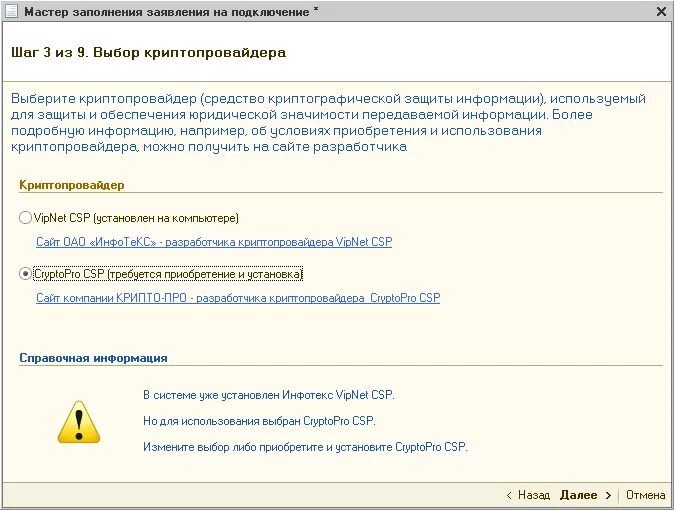This screenshot has width=674, height=510.
Task: Cancel the wizard with Отмена
Action: pyautogui.click(x=645, y=495)
